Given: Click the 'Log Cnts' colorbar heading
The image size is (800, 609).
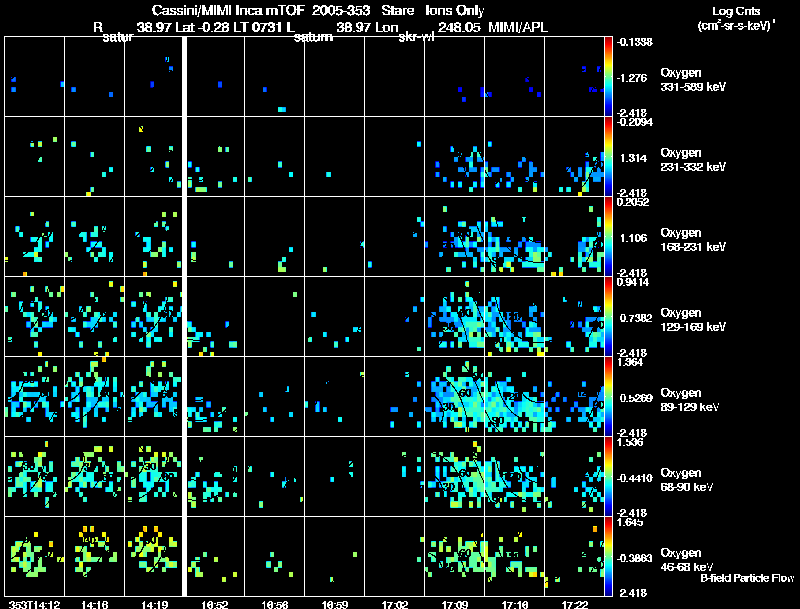Looking at the screenshot, I should point(736,11).
